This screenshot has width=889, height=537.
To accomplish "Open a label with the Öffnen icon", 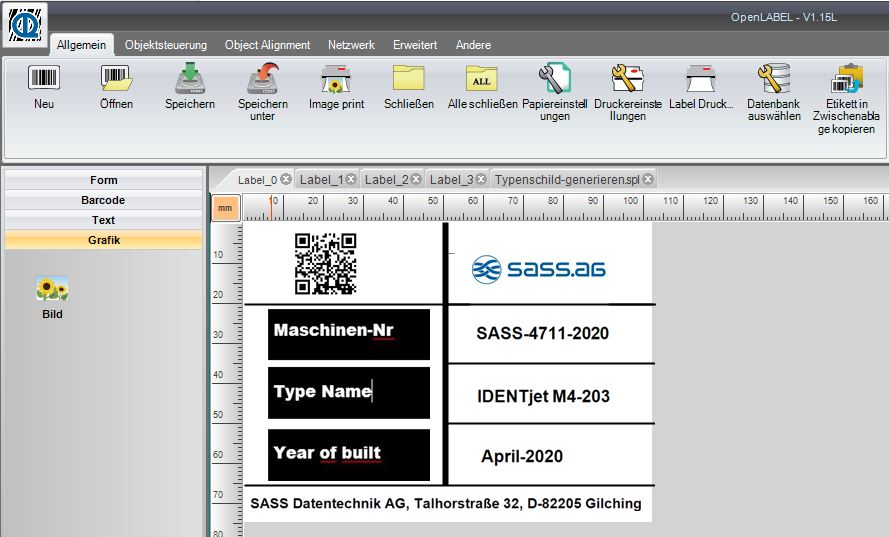I will tap(116, 78).
